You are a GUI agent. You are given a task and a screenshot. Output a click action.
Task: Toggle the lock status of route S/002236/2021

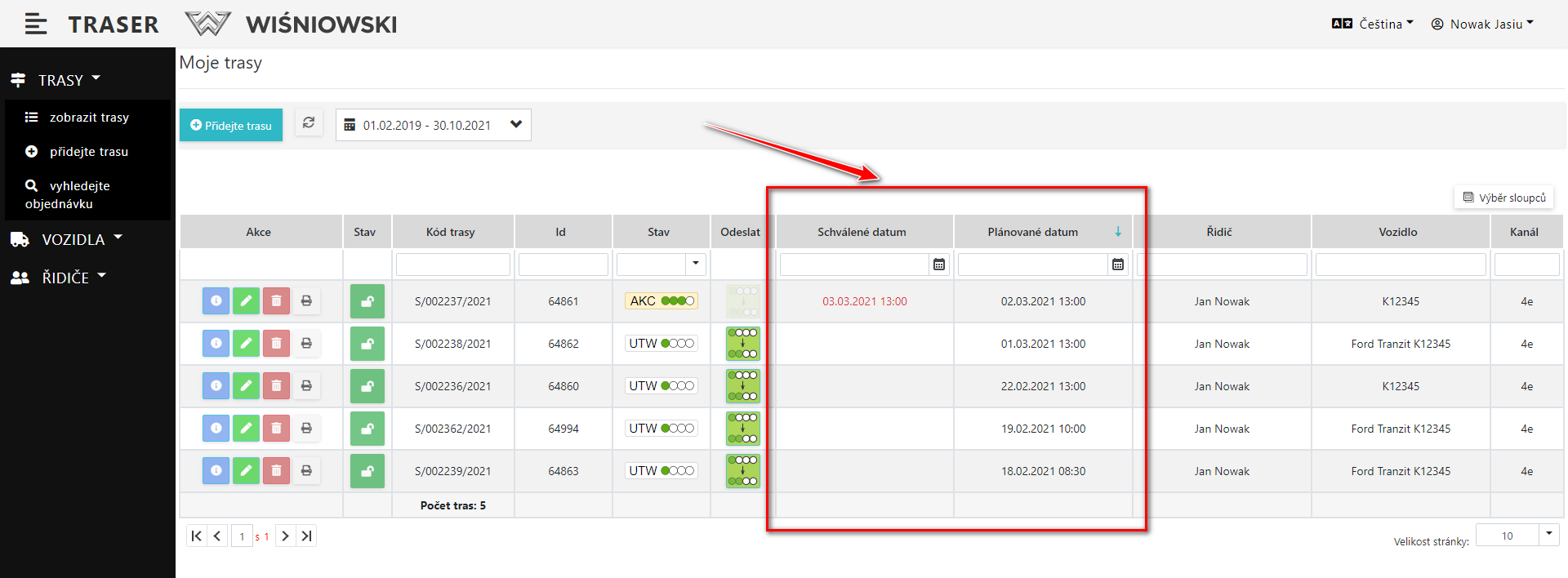coord(367,386)
